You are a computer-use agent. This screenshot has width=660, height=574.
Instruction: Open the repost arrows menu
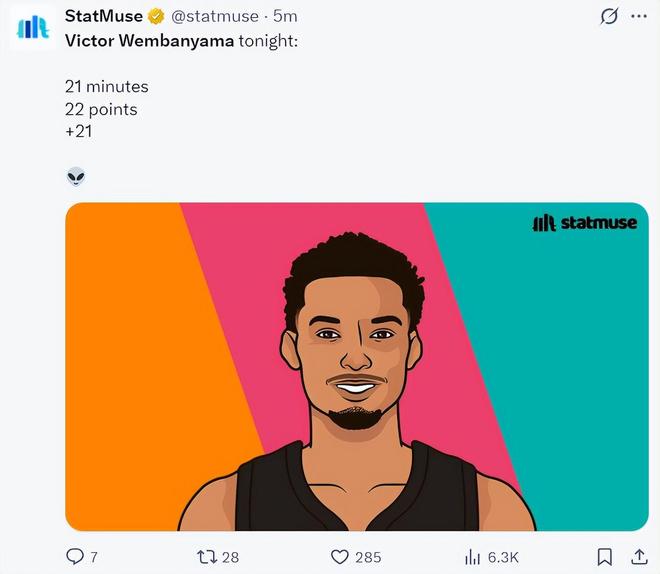tap(206, 557)
